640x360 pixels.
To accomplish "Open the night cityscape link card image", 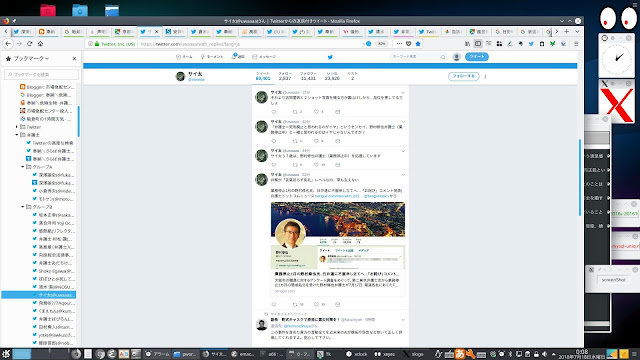I will click(x=338, y=236).
